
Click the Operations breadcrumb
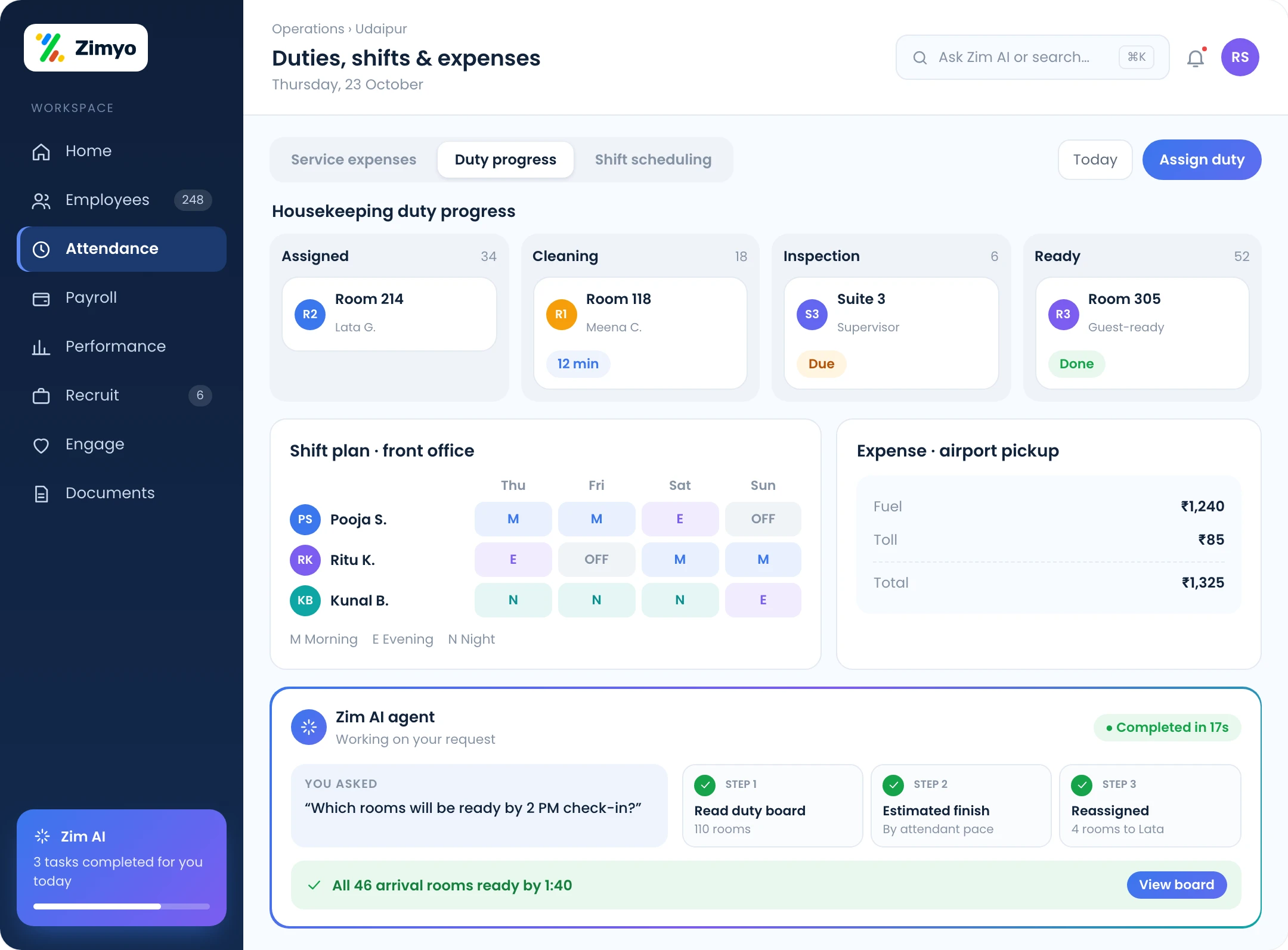308,29
